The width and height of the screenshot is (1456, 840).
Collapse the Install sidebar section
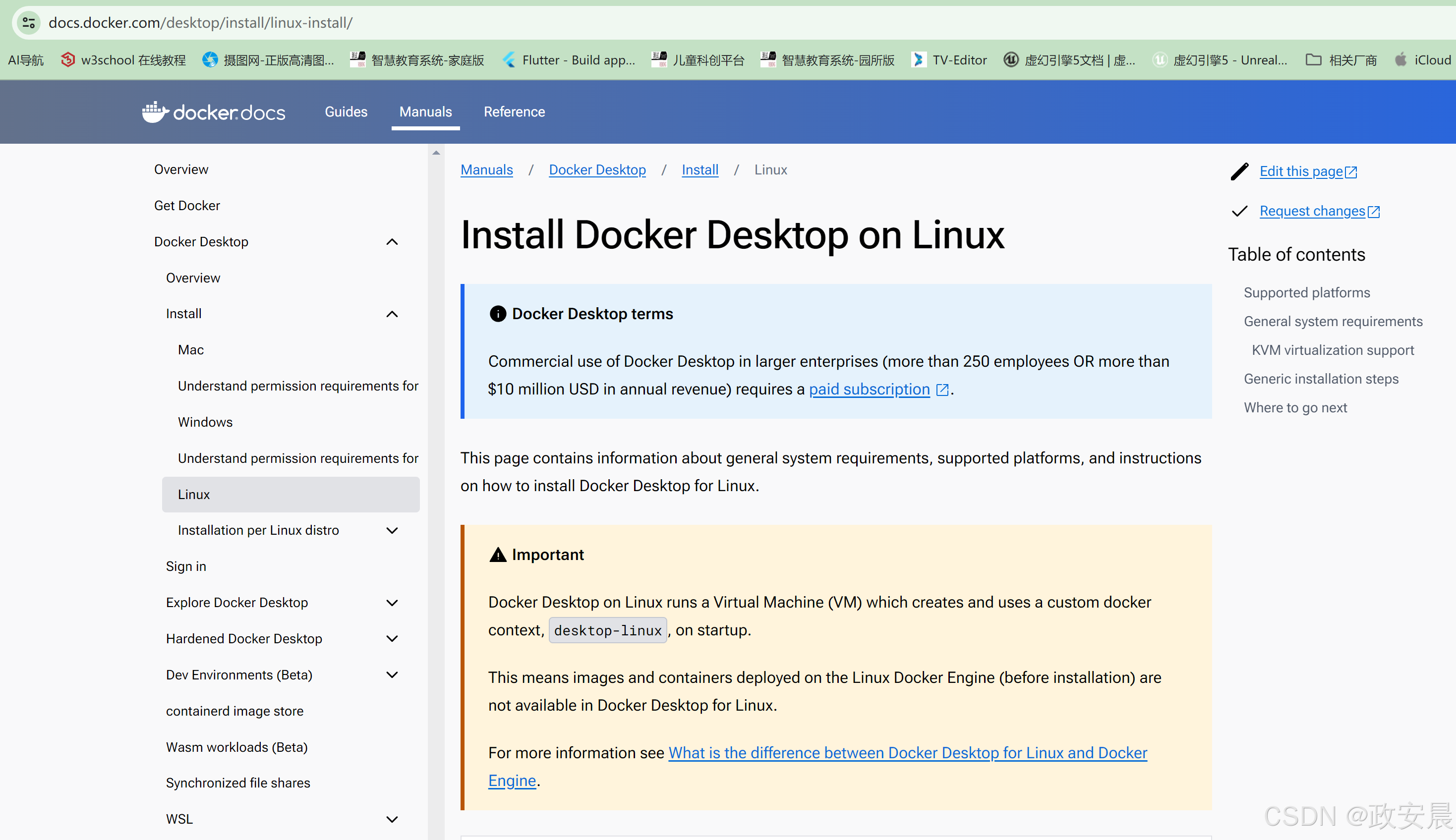pos(392,314)
